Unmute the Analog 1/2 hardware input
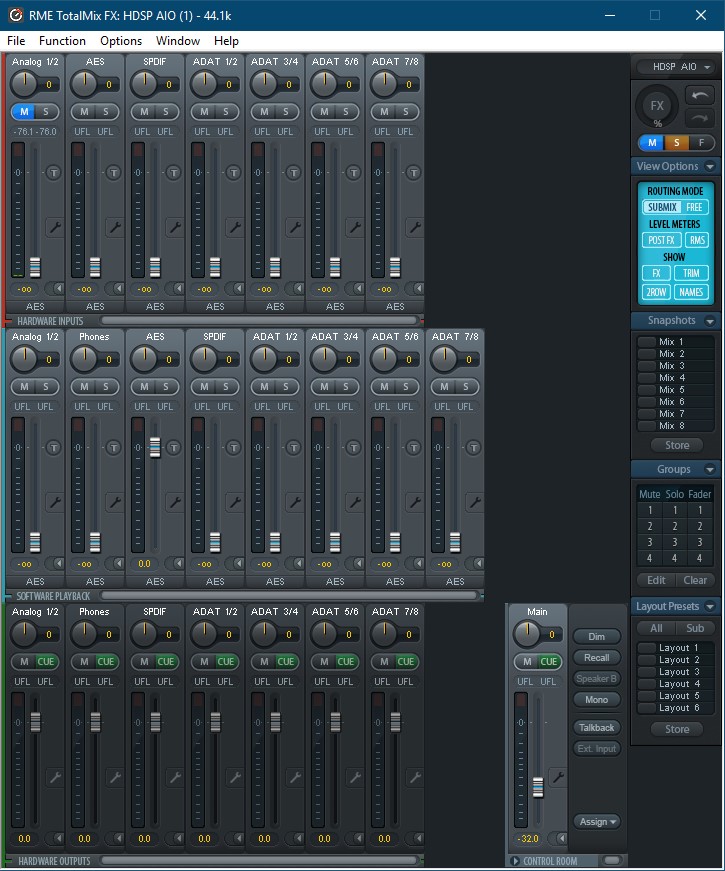 click(24, 112)
